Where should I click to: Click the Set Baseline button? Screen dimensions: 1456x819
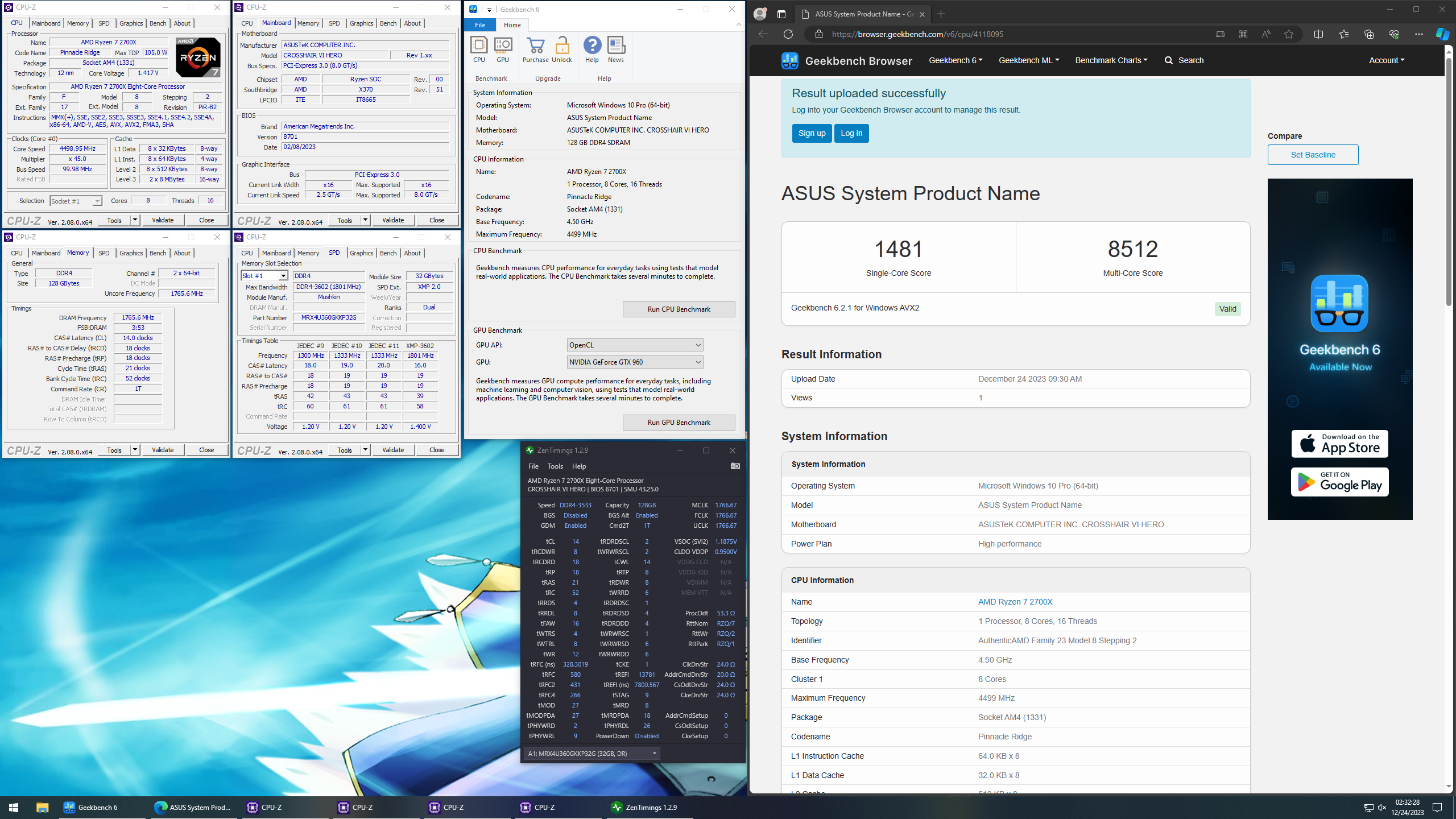click(1313, 155)
